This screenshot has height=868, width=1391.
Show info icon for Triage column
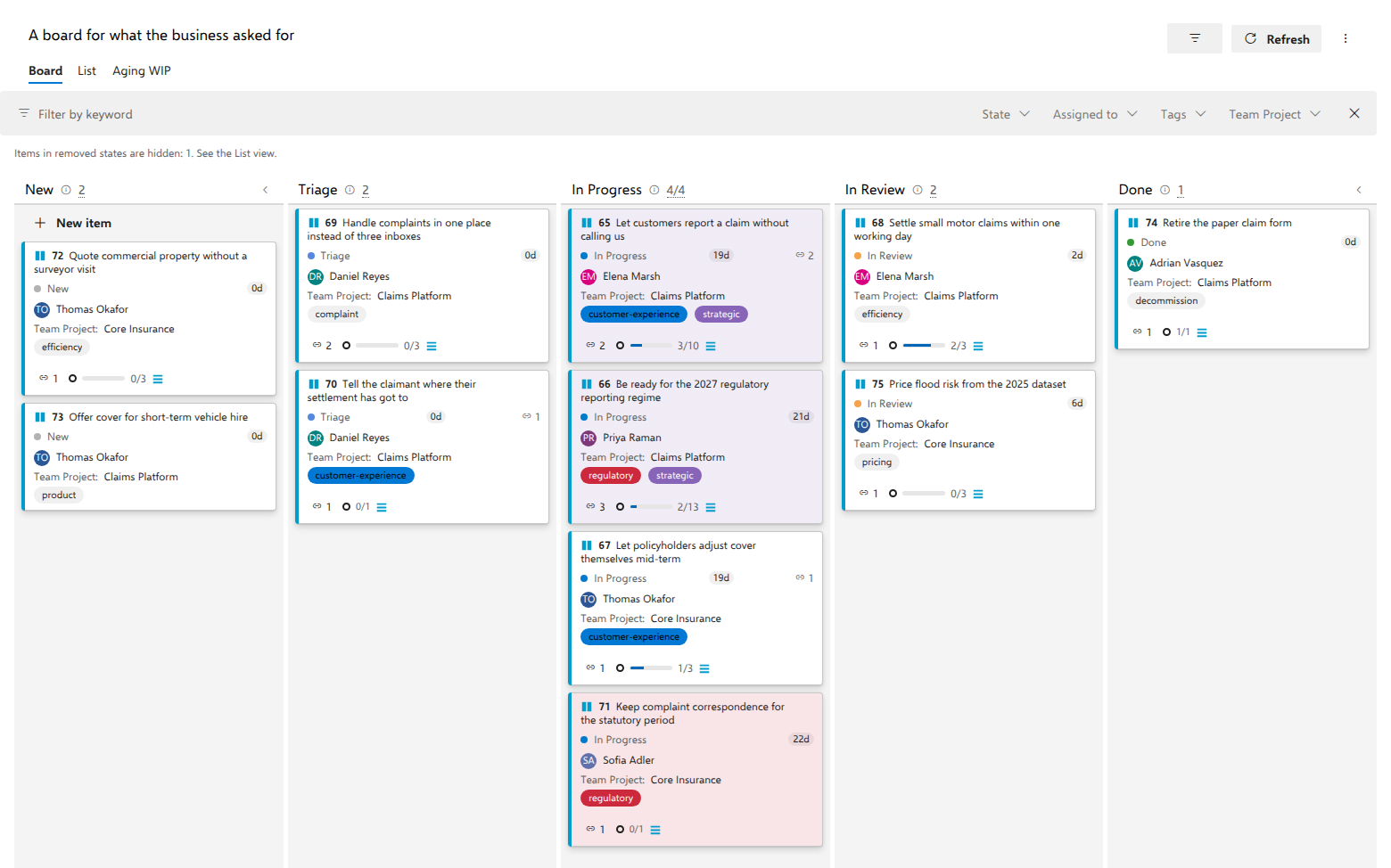point(350,190)
